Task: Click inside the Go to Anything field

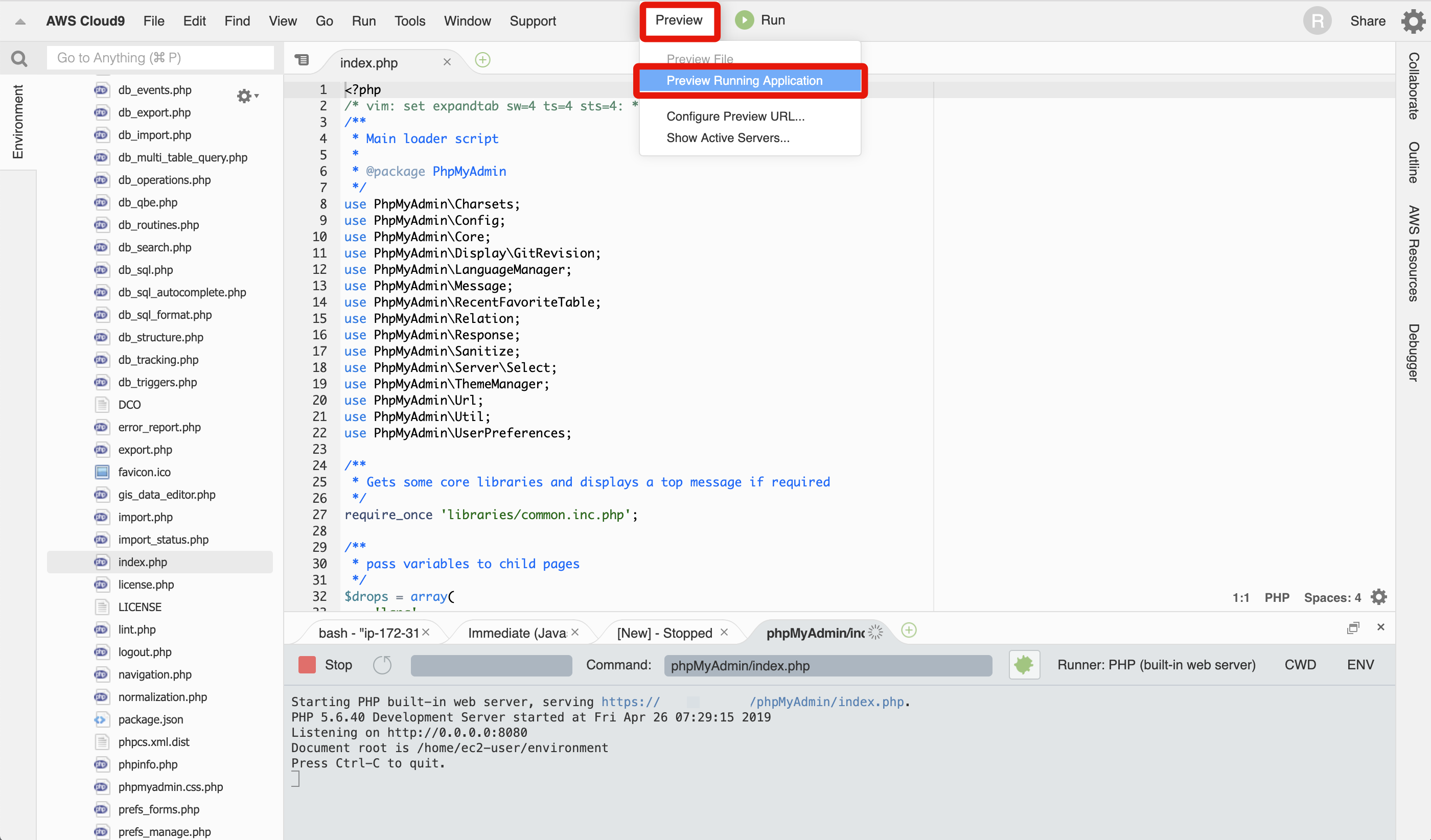Action: click(x=160, y=57)
